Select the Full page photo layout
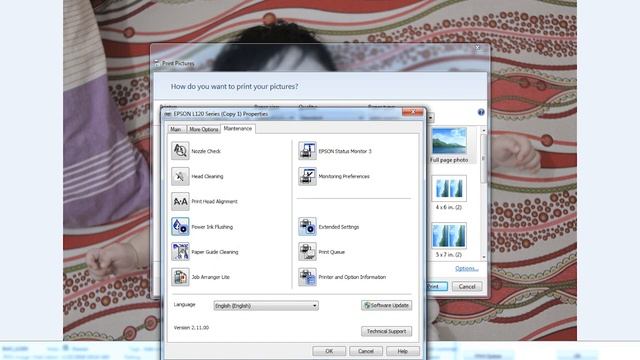The image size is (640, 360). point(449,145)
